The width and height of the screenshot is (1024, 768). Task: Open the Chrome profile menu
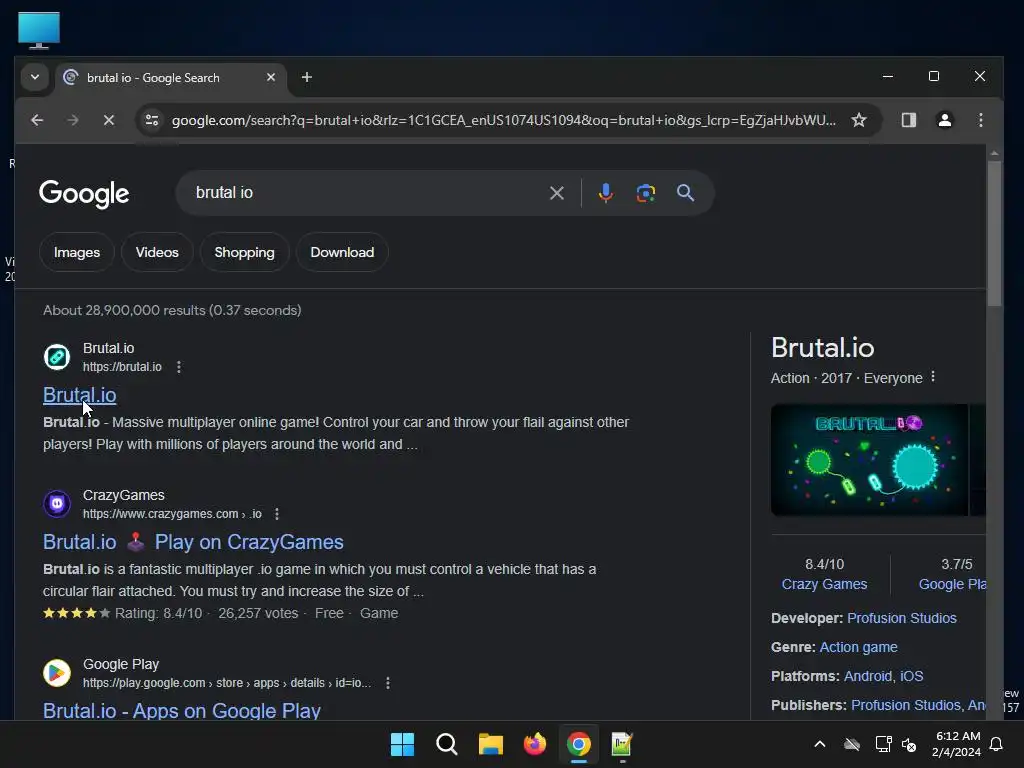tap(944, 120)
